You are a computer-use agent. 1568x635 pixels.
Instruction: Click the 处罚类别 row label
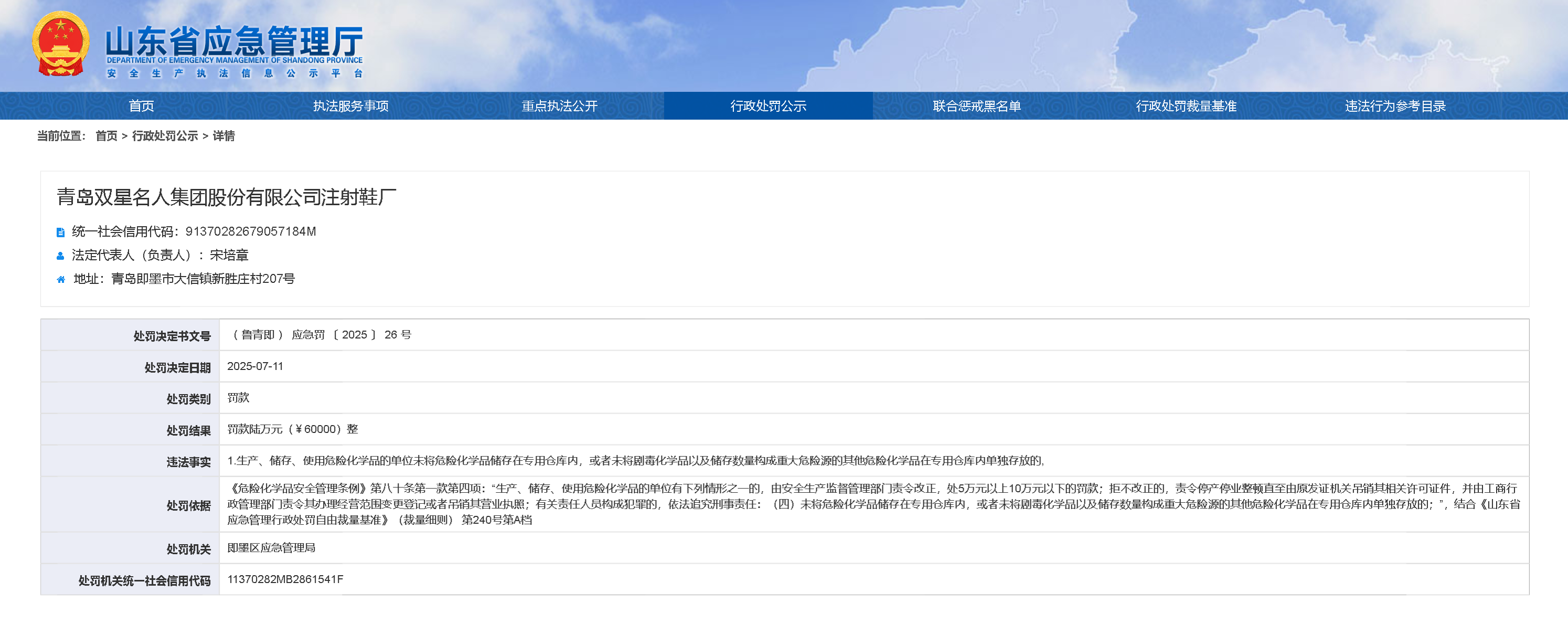(x=189, y=399)
